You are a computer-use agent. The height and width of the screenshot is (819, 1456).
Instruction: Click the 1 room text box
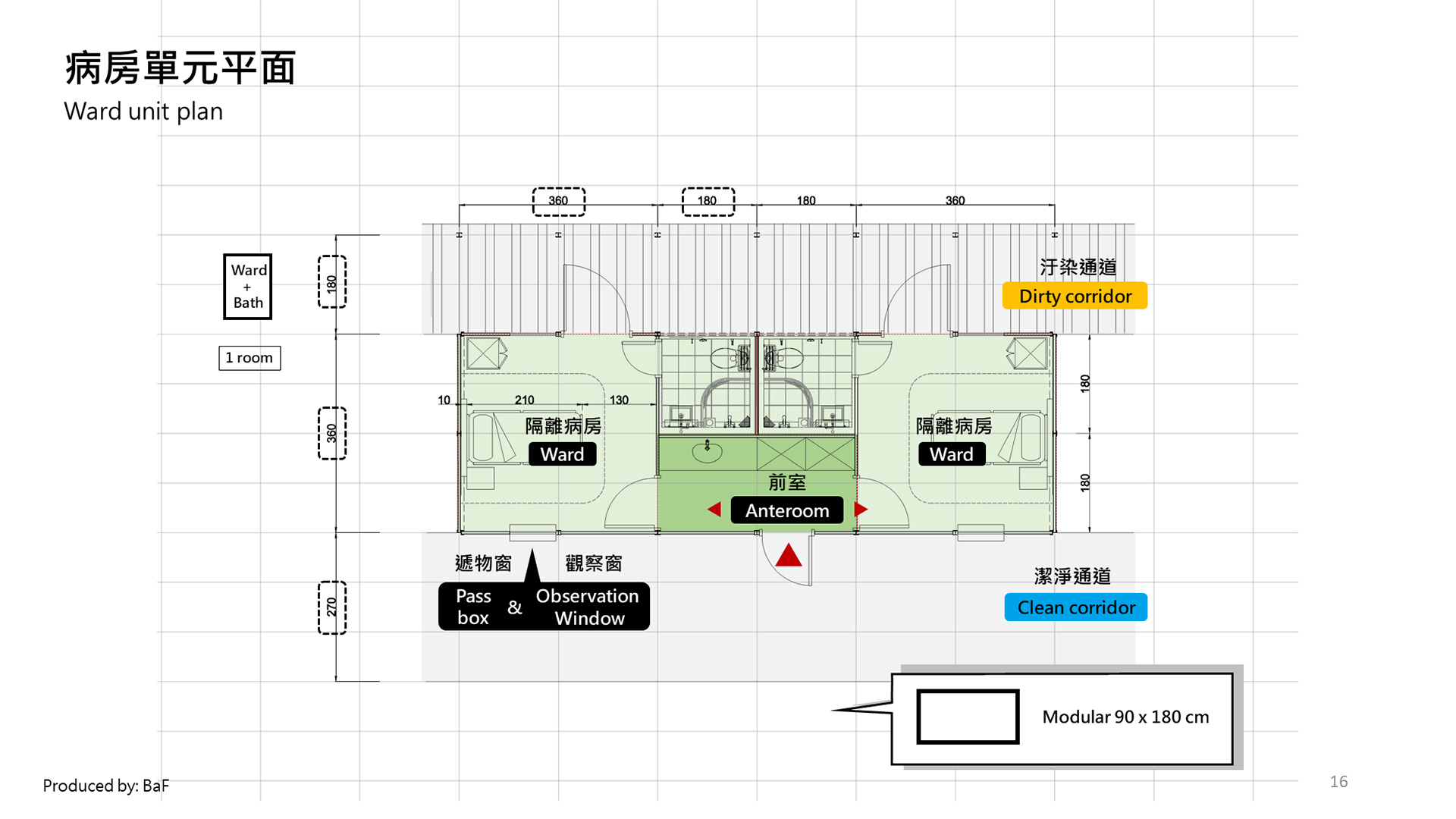(249, 358)
